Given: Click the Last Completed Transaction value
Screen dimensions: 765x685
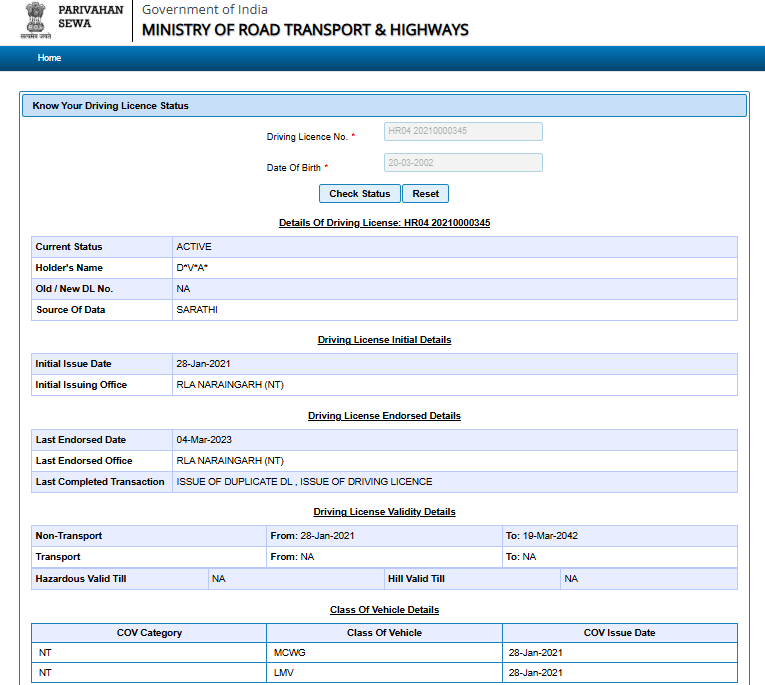Looking at the screenshot, I should tap(304, 482).
